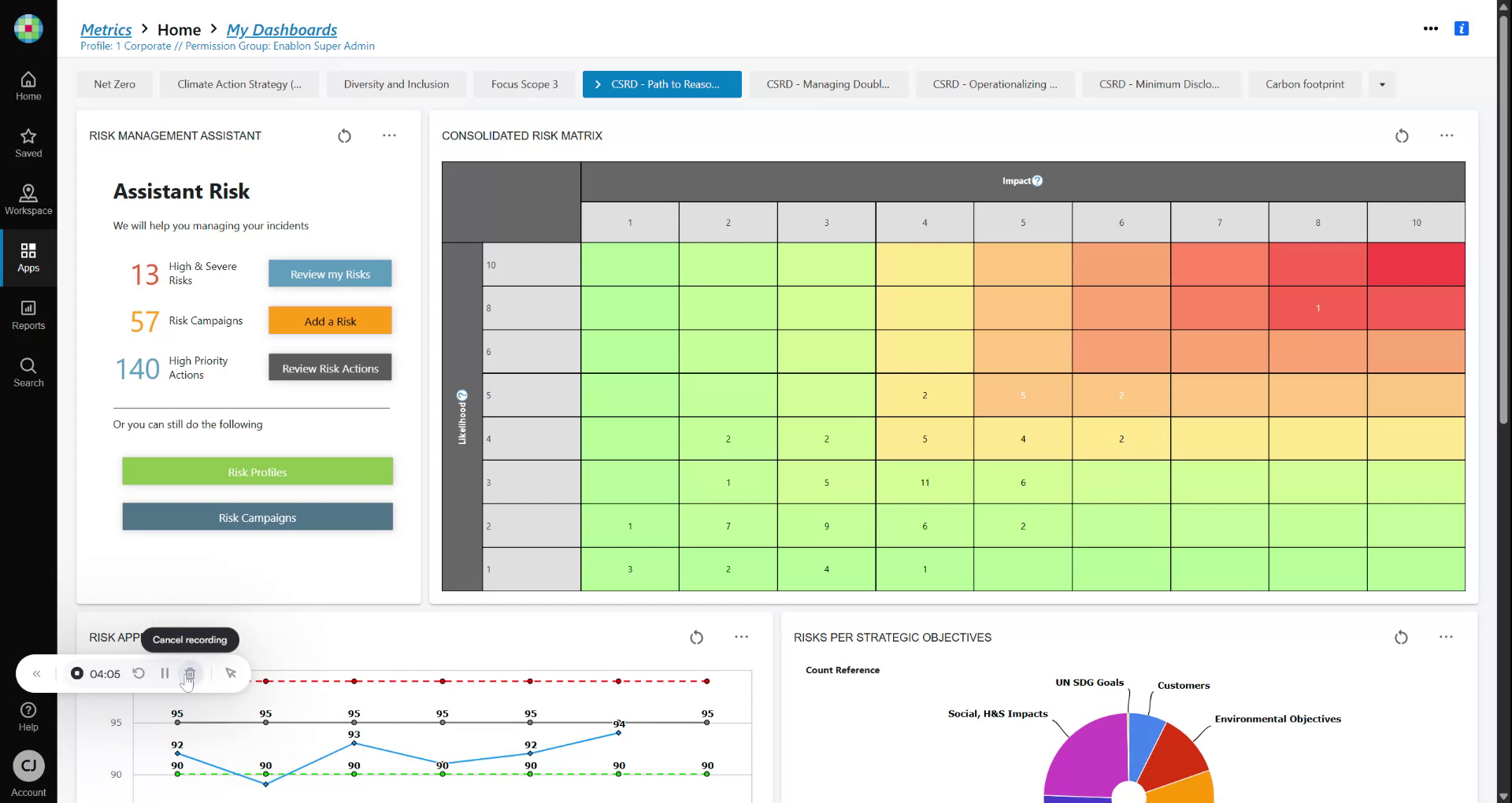Refresh the Risk Management Assistant widget
Screen dimensions: 1512x803
click(x=344, y=136)
